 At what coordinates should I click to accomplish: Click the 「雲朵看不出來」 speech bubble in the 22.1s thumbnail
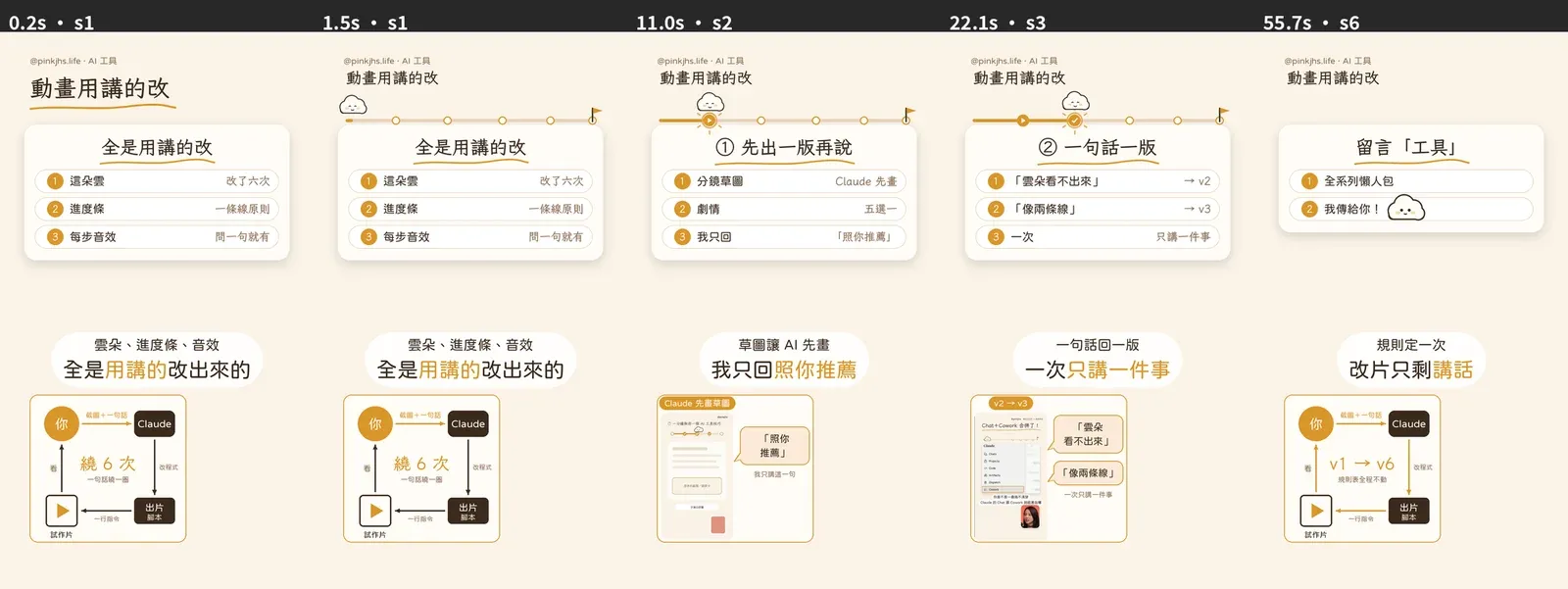pos(1088,434)
